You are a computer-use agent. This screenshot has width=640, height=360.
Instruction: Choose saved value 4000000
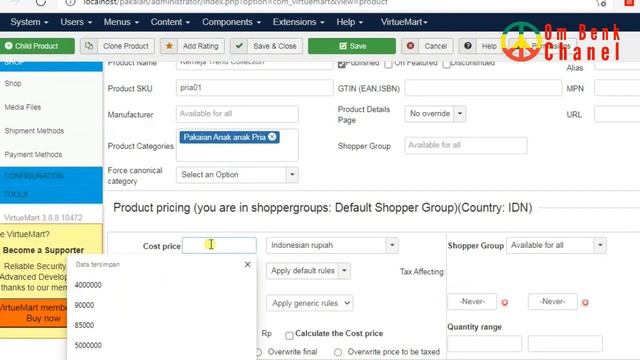[88, 285]
